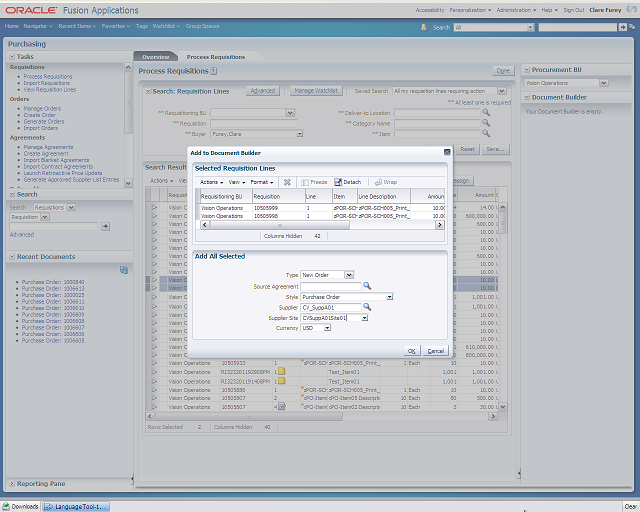Screen dimensions: 640x512
Task: Click Cancel in Add to Document Builder
Action: (x=436, y=351)
